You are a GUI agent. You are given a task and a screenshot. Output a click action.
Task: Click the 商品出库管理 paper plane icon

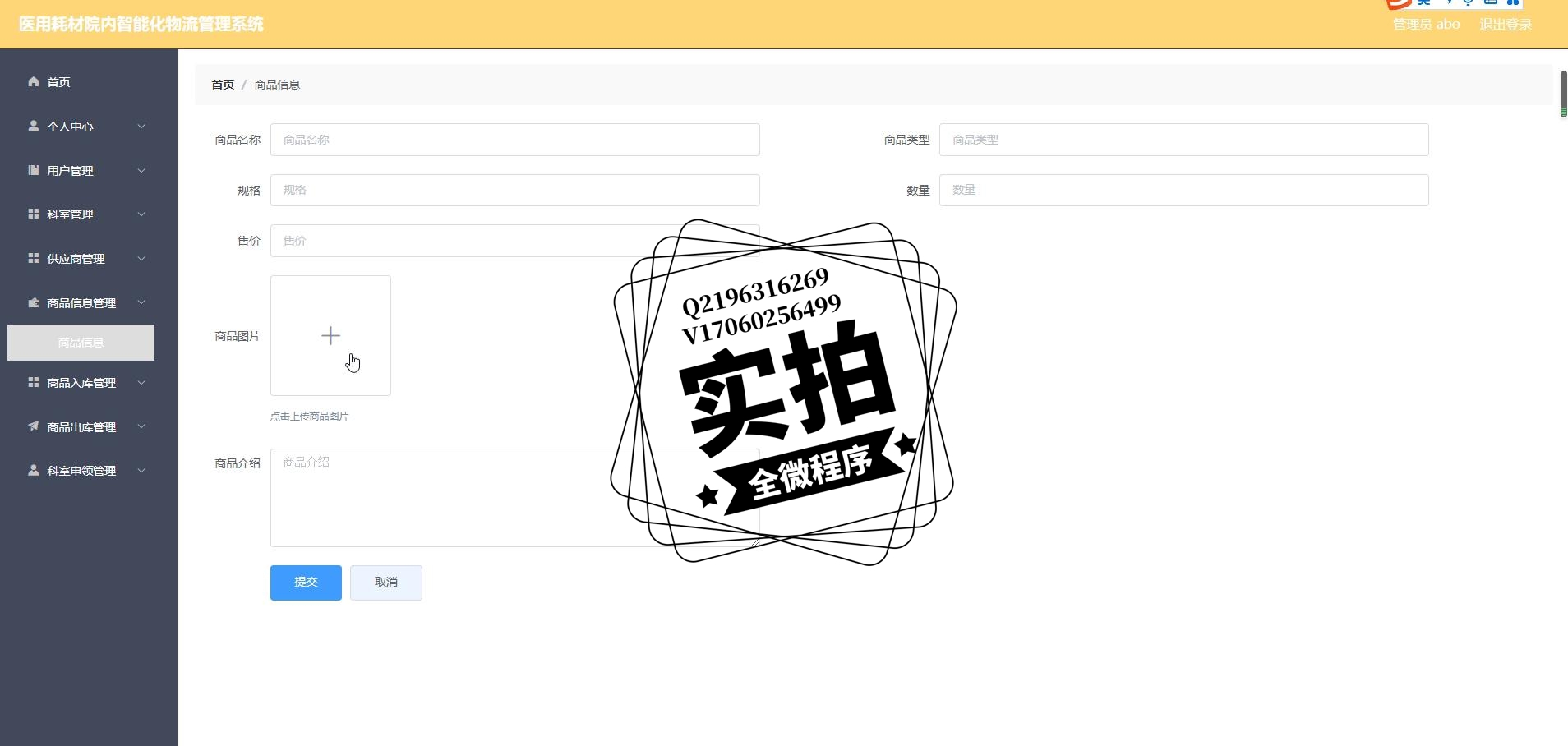coord(34,426)
